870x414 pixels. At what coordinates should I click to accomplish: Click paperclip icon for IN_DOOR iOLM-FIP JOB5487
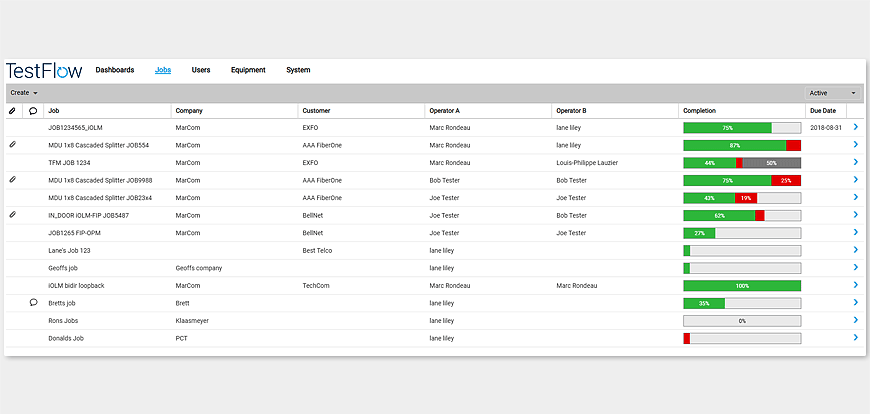coord(13,215)
